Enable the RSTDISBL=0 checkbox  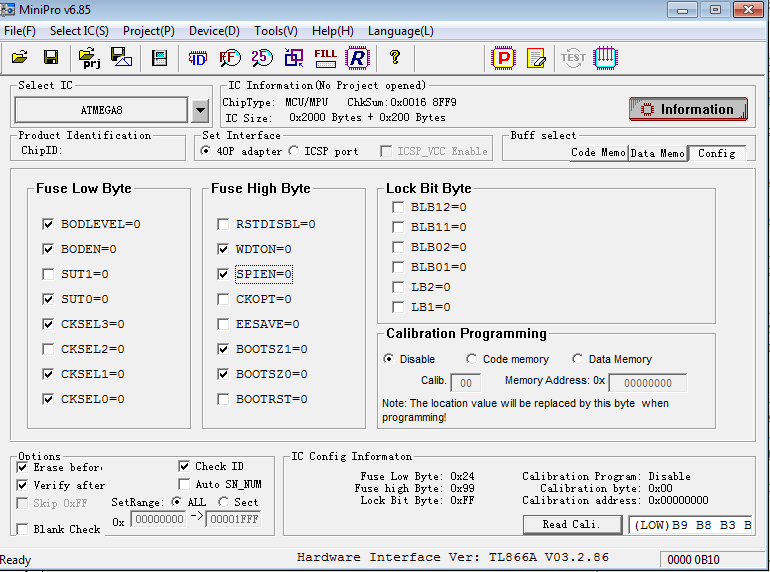pyautogui.click(x=223, y=224)
